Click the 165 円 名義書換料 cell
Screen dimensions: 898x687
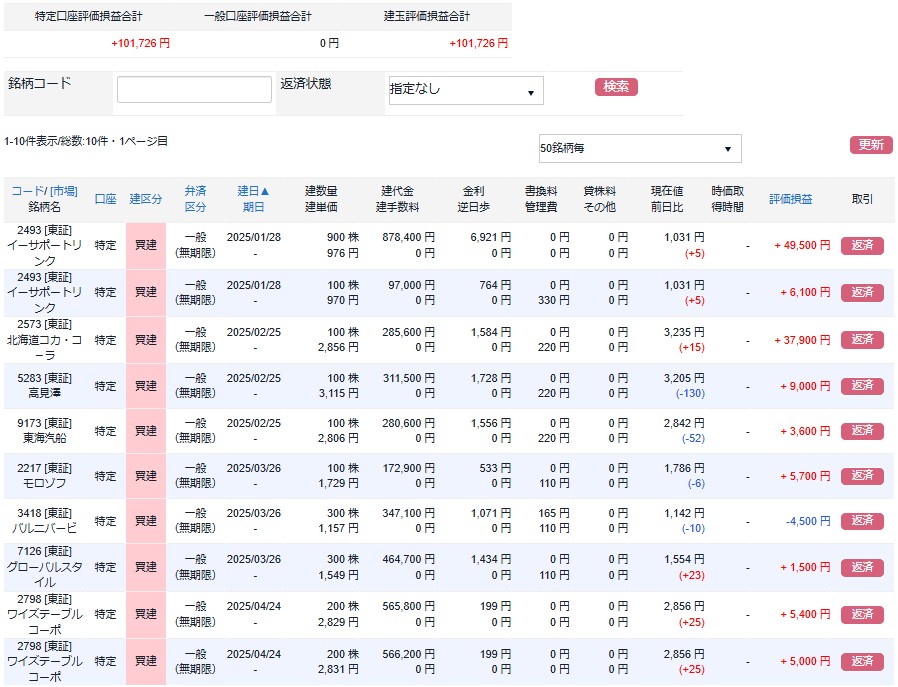tap(553, 514)
